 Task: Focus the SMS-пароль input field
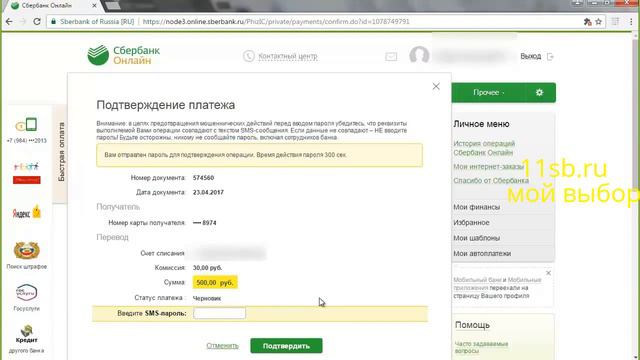click(220, 313)
